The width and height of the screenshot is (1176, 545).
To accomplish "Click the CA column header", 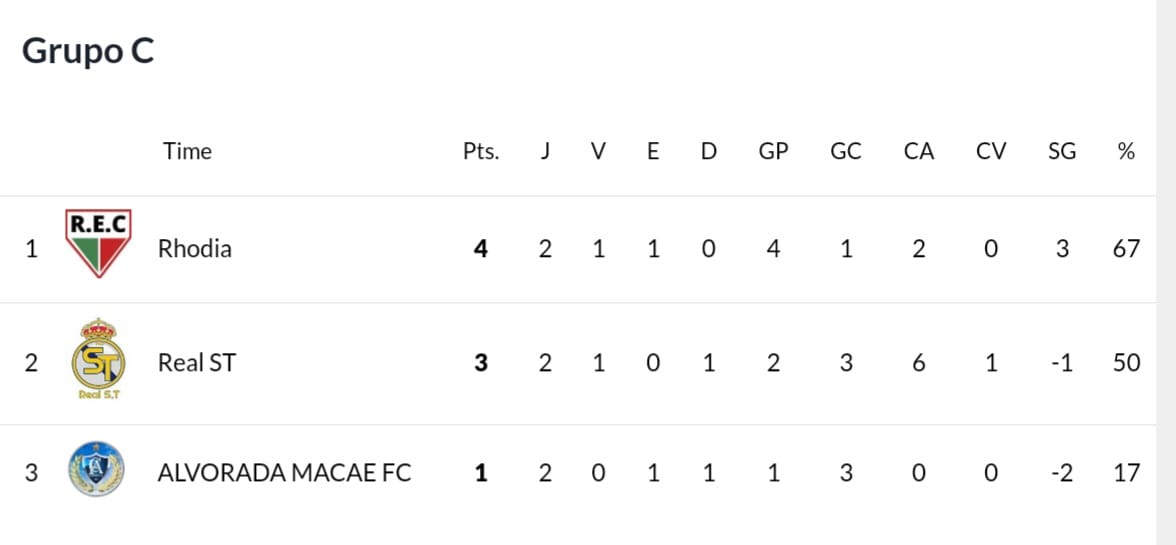I will (x=918, y=151).
